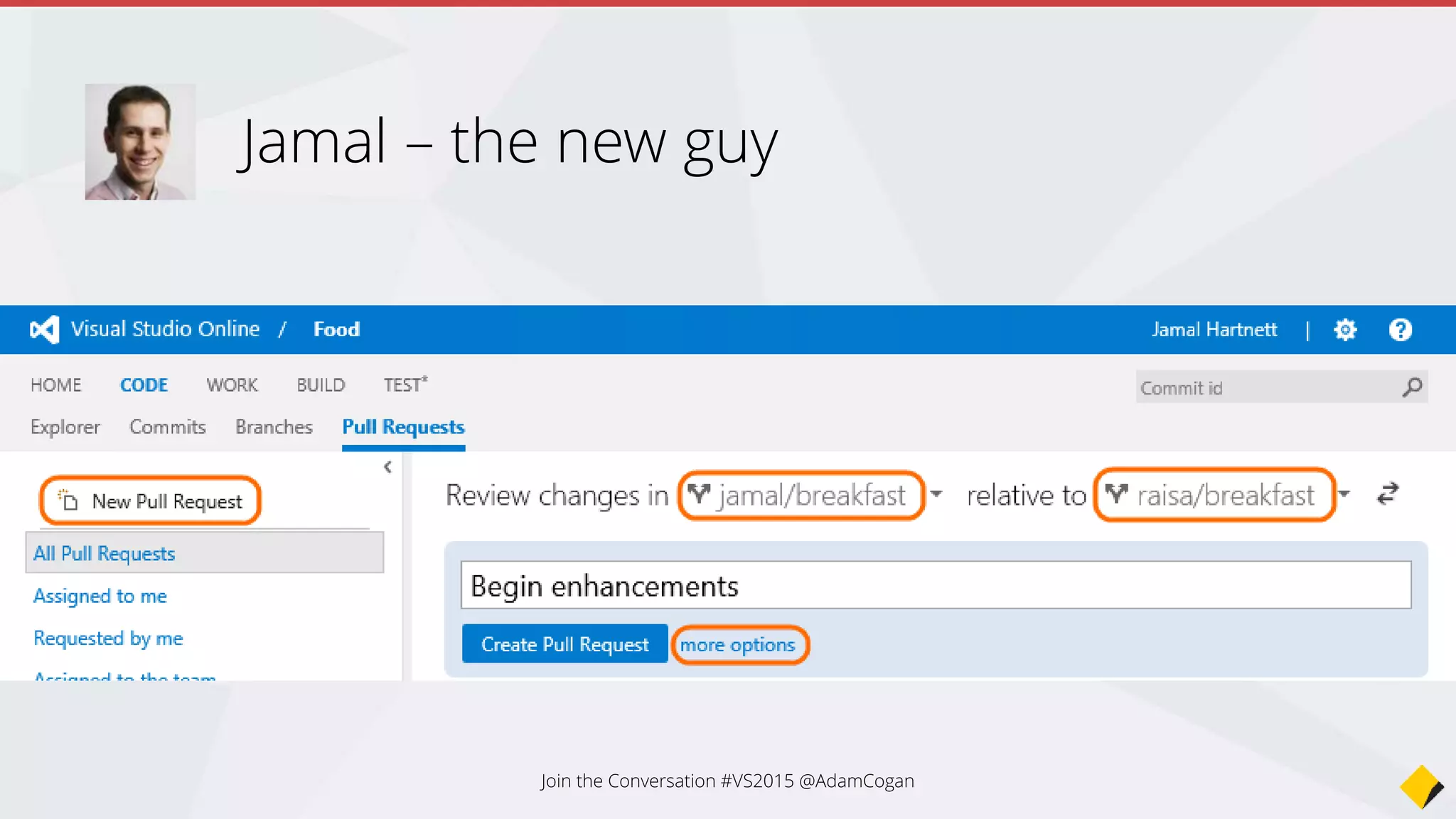This screenshot has width=1456, height=819.
Task: Click the New Pull Request document icon
Action: tap(68, 500)
